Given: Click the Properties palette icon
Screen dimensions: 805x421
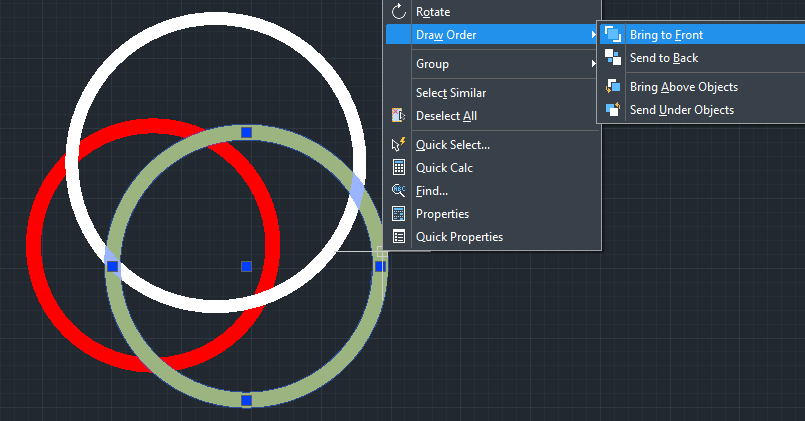Looking at the screenshot, I should click(x=398, y=214).
